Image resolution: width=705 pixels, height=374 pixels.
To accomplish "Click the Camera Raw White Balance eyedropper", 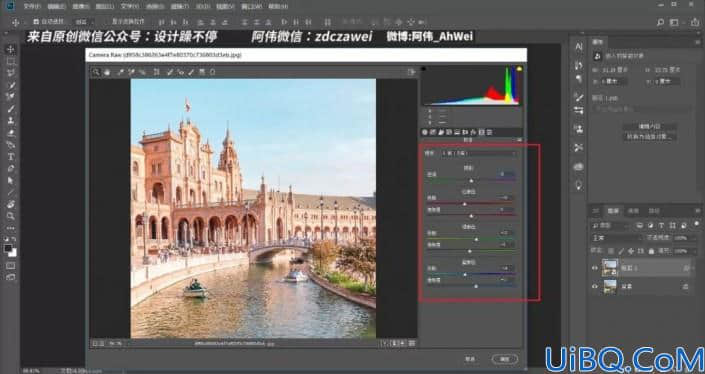I will coord(120,72).
